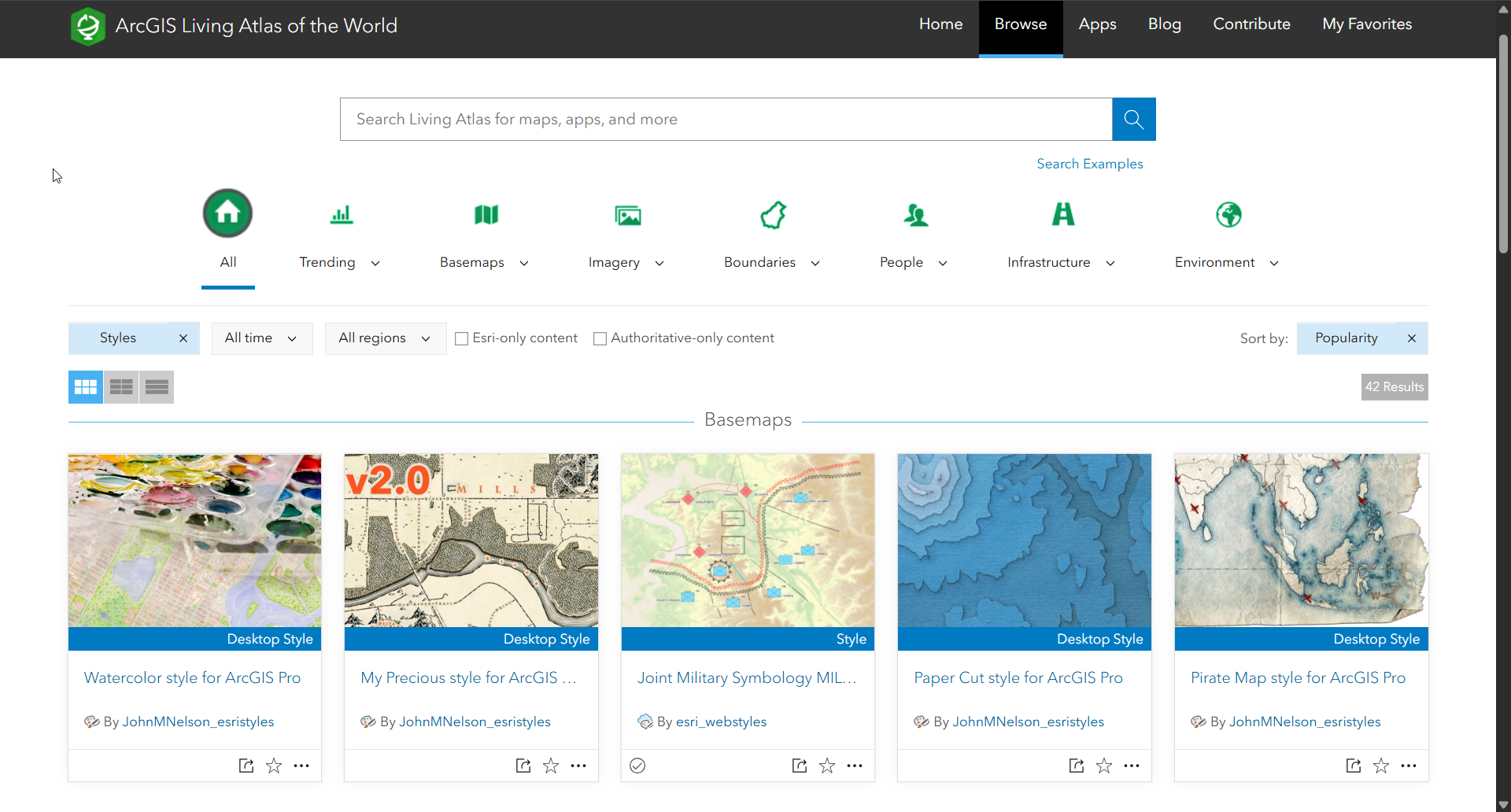Open the All time dropdown
This screenshot has width=1511, height=812.
tap(262, 338)
